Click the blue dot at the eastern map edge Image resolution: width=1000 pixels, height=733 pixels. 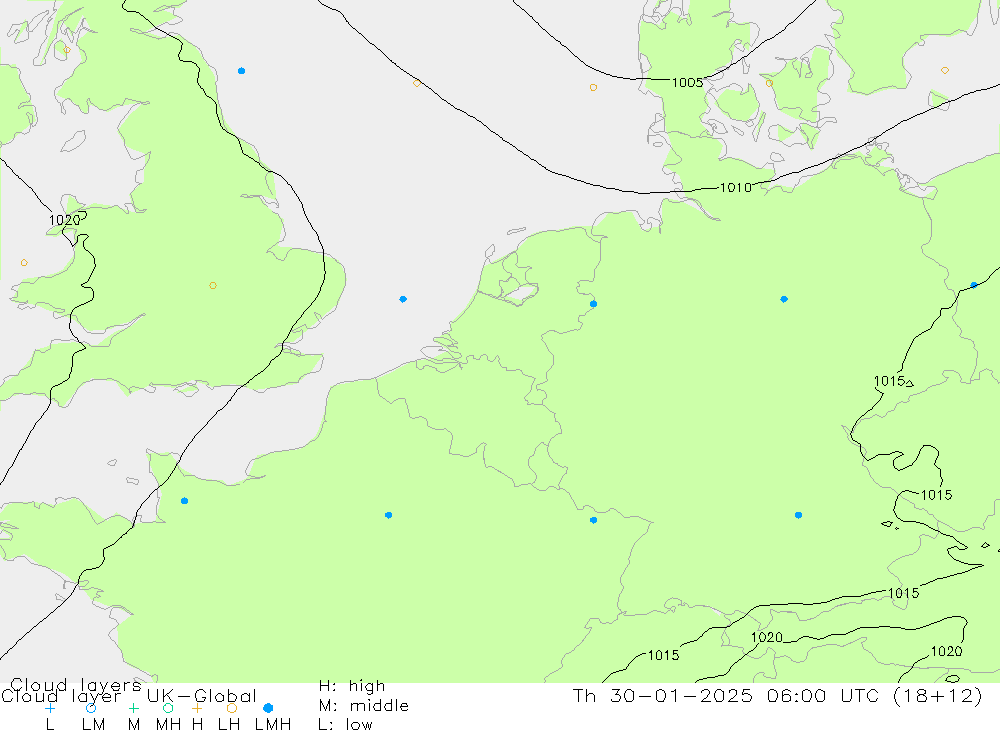pyautogui.click(x=974, y=285)
